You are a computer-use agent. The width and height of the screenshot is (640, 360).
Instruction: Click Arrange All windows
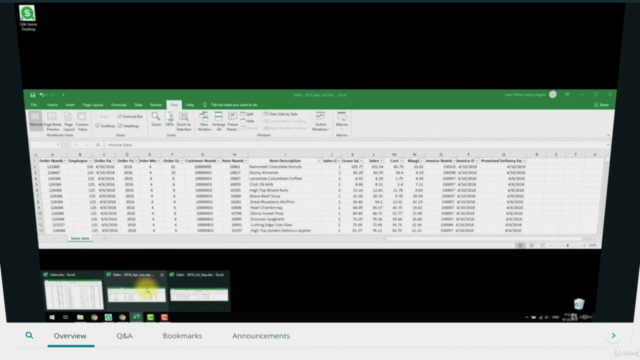(219, 121)
